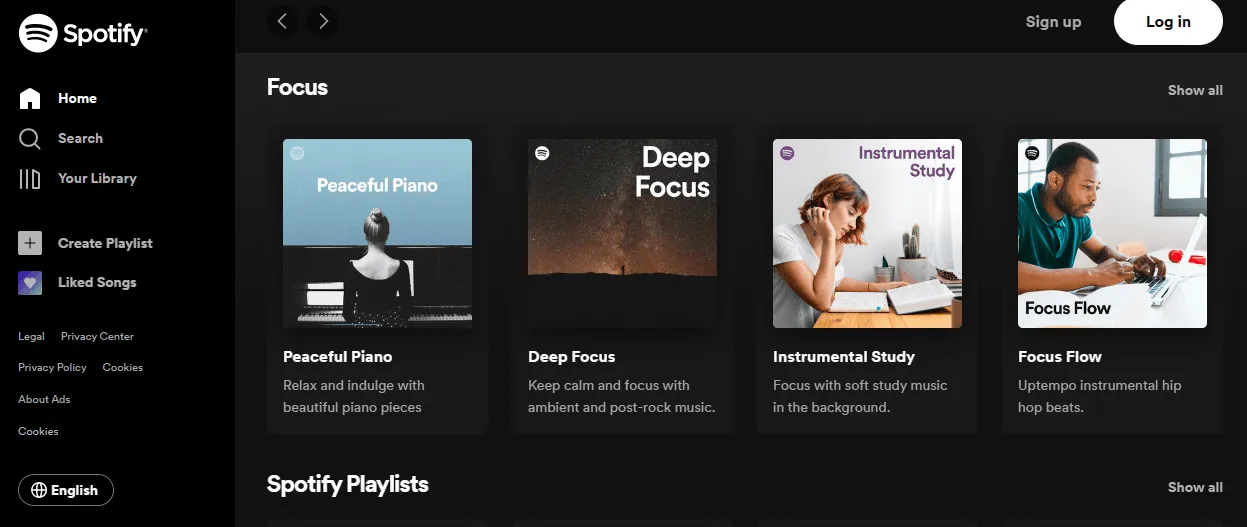
Task: Click the Instrumental Study card title
Action: 844,356
